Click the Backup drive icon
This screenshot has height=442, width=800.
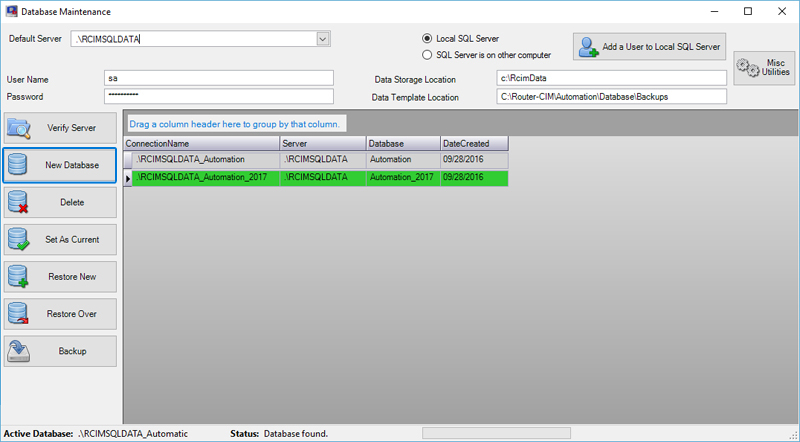[19, 351]
